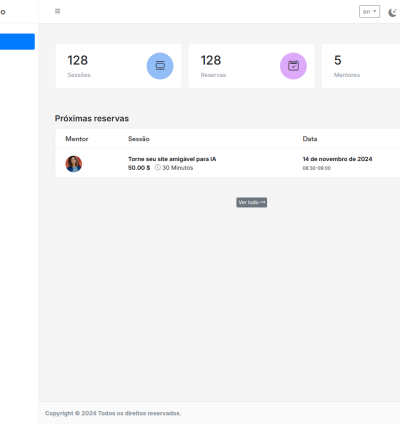The height and width of the screenshot is (424, 400).
Task: Click the 'Torne seu site amigável para IA' session
Action: coord(172,159)
